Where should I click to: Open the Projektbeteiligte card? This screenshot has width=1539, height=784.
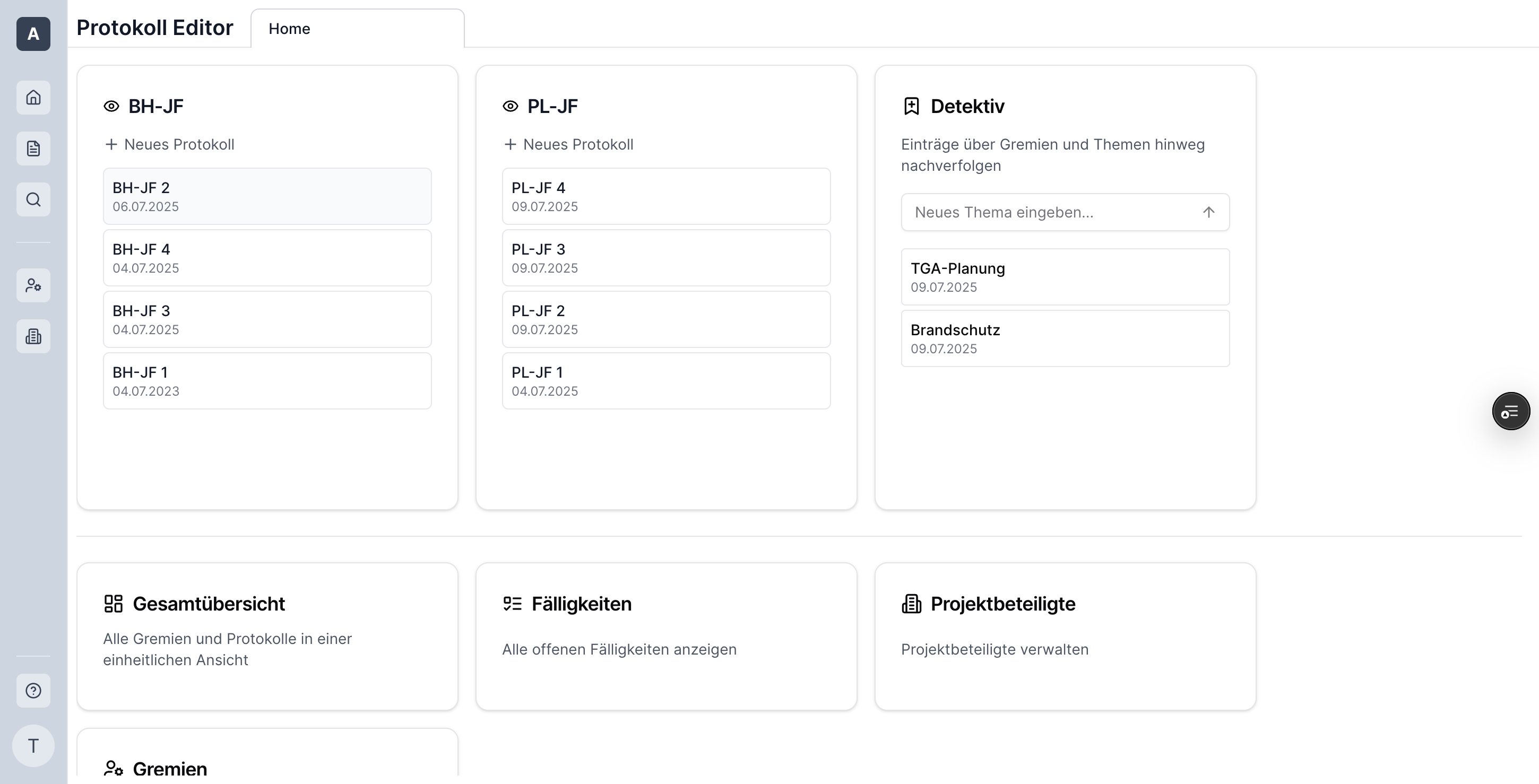click(x=1065, y=637)
